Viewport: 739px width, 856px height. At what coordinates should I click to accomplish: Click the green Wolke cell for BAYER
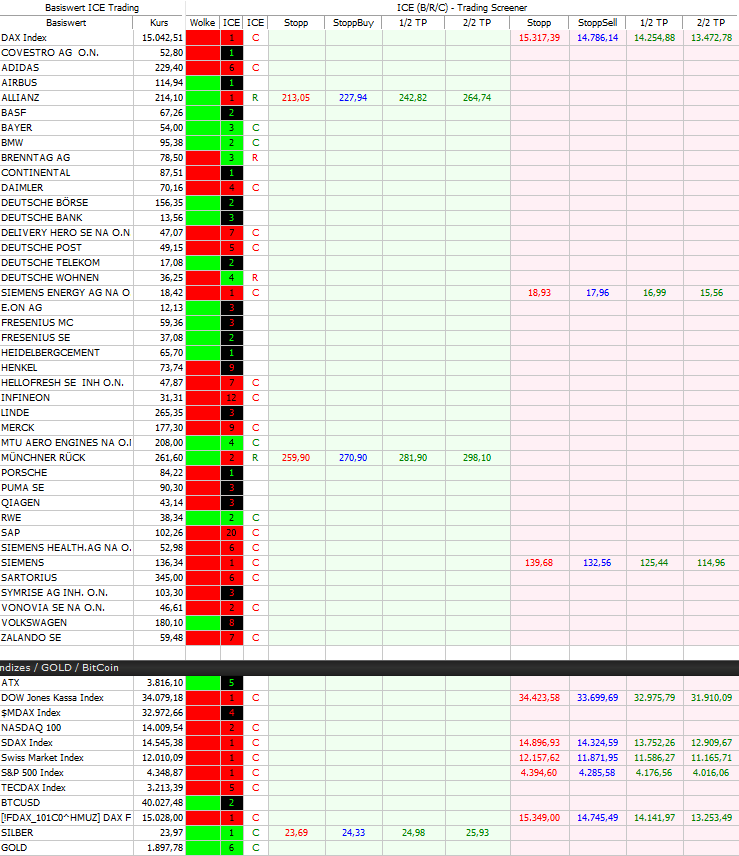tap(203, 128)
